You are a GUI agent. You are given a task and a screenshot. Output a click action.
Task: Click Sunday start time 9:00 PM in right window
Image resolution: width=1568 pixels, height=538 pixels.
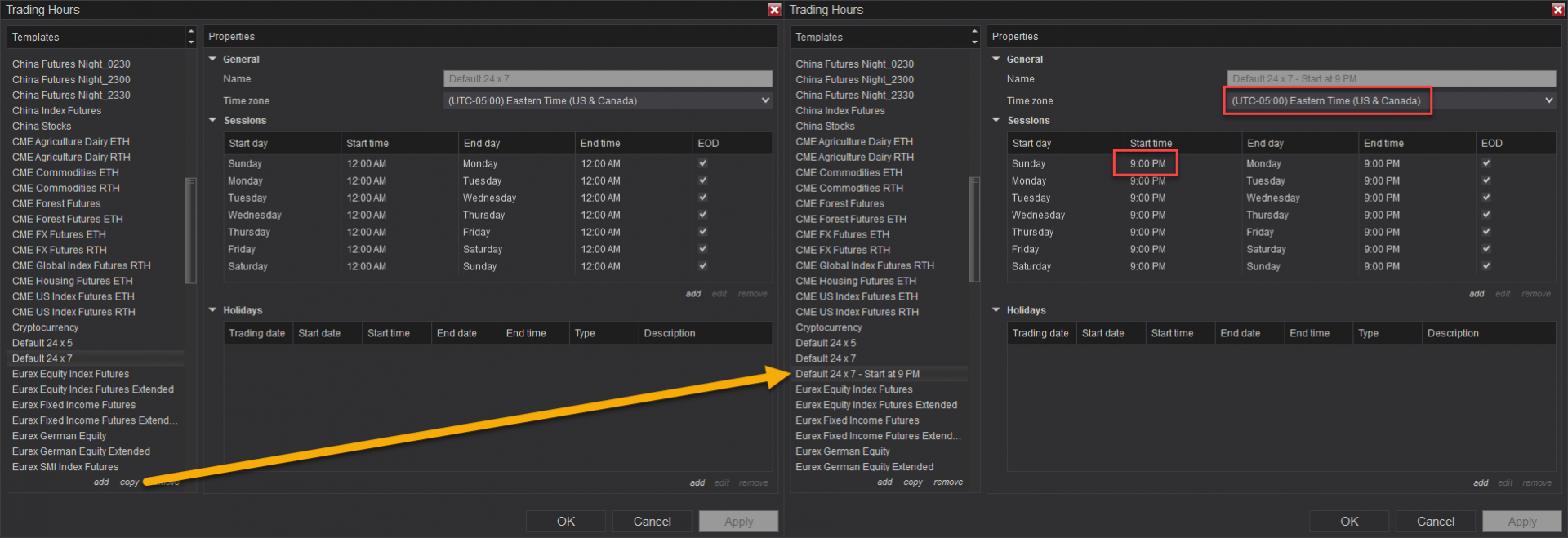(1147, 163)
